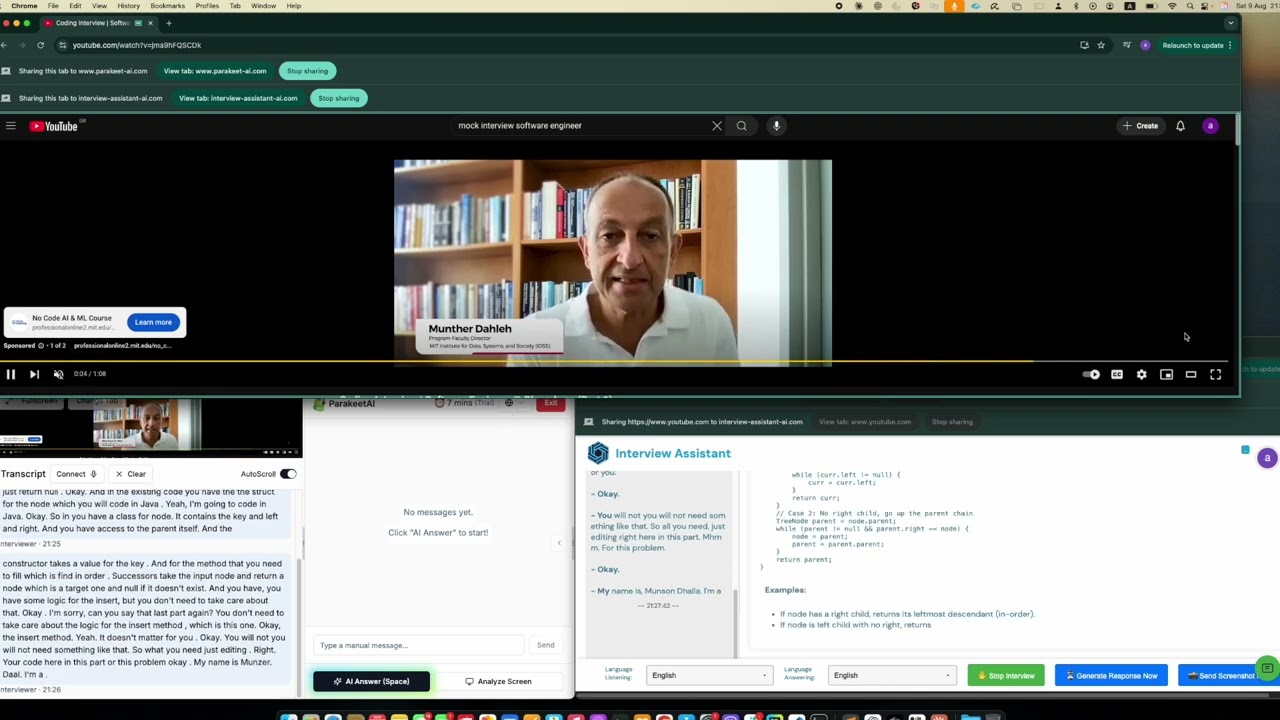The height and width of the screenshot is (720, 1280).
Task: Click Generate Response Now
Action: (x=1111, y=675)
